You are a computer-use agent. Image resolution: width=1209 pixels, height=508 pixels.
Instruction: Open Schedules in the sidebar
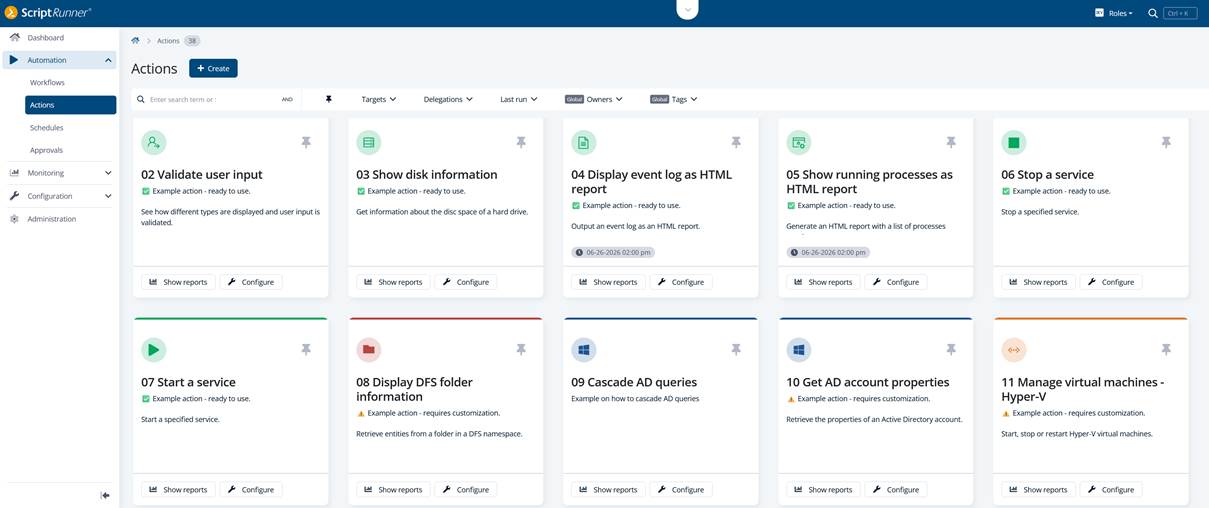point(47,128)
